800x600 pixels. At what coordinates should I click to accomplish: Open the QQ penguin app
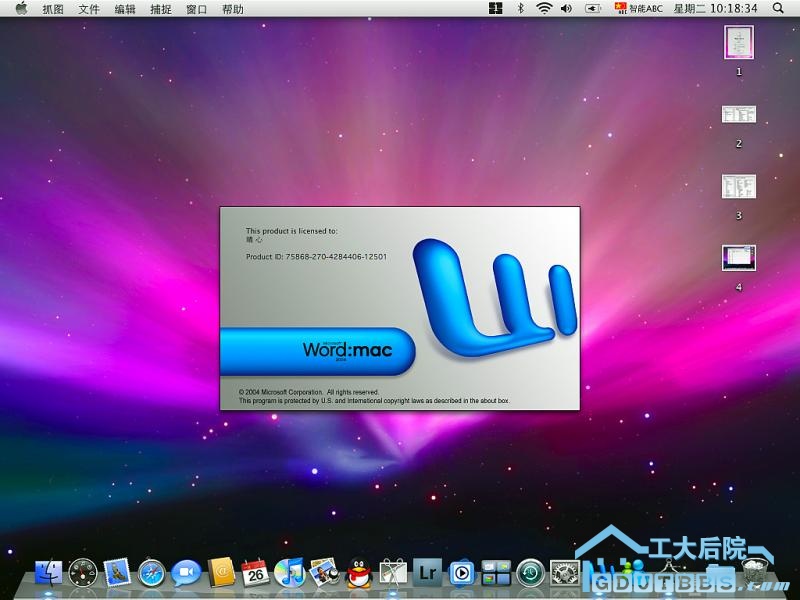[358, 572]
